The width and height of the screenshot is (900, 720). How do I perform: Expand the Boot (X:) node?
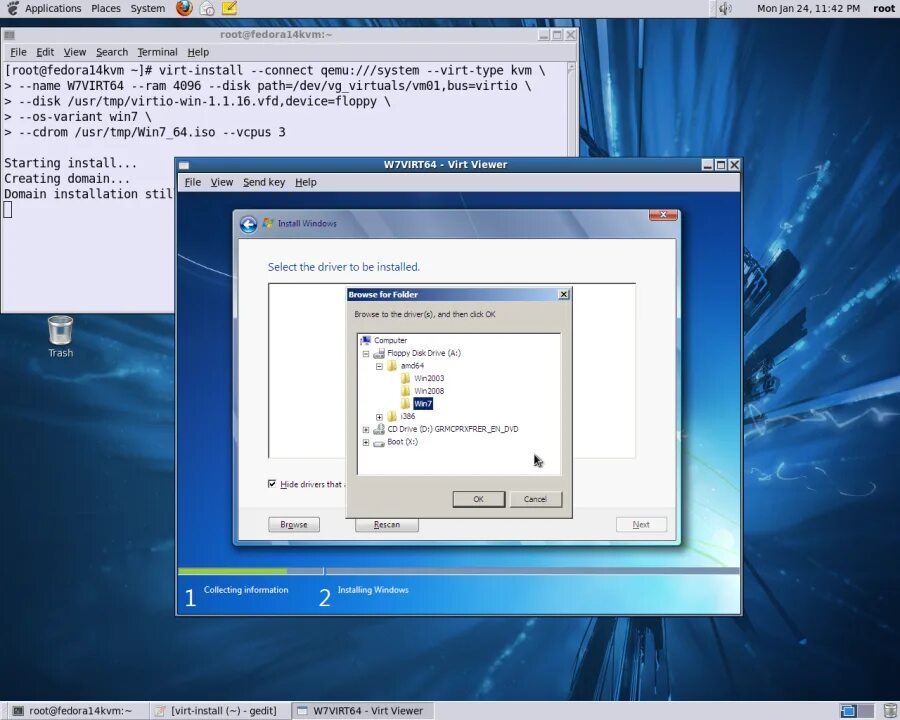pos(366,443)
